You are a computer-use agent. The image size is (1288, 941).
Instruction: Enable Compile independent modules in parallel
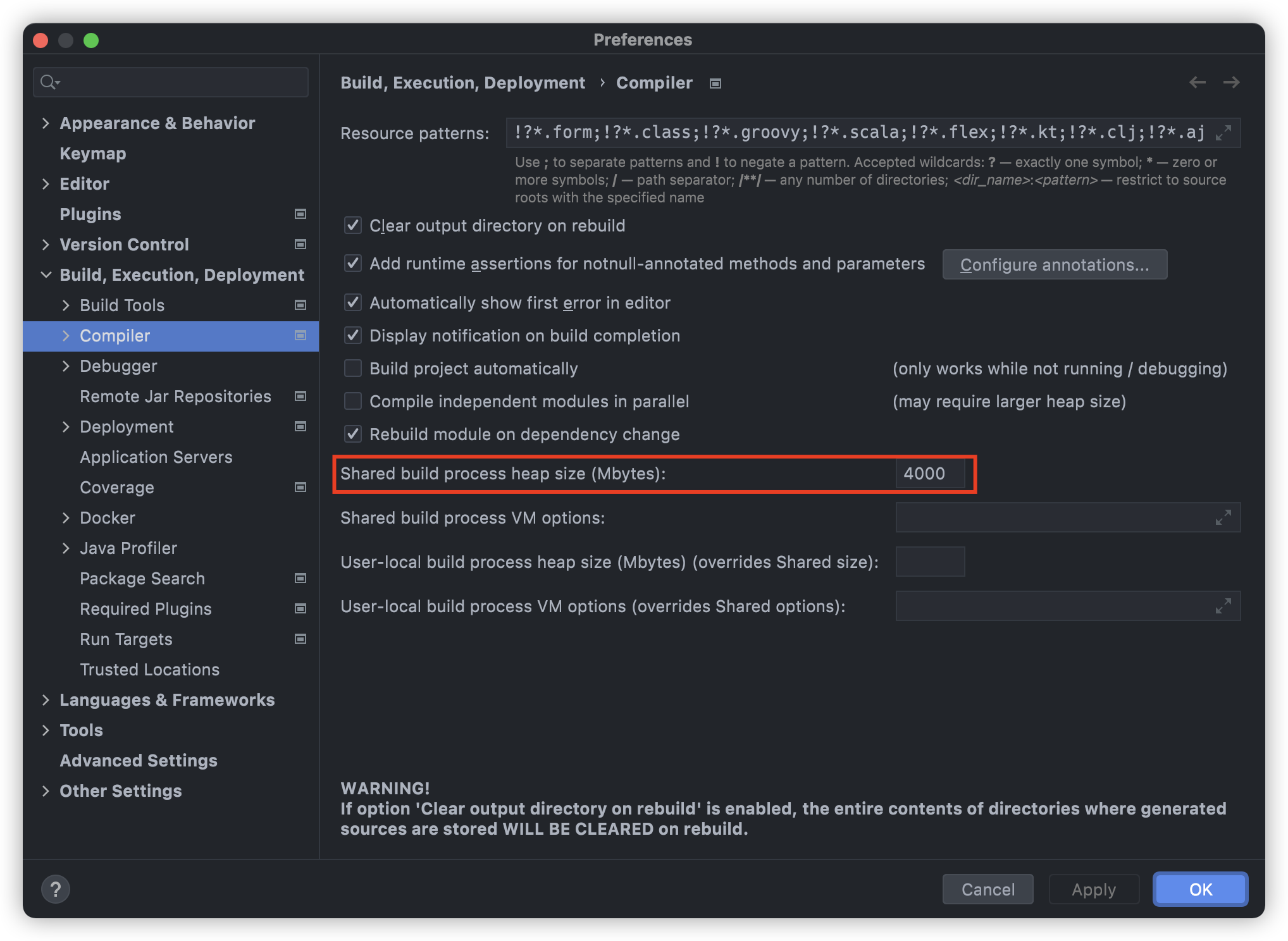pos(353,401)
